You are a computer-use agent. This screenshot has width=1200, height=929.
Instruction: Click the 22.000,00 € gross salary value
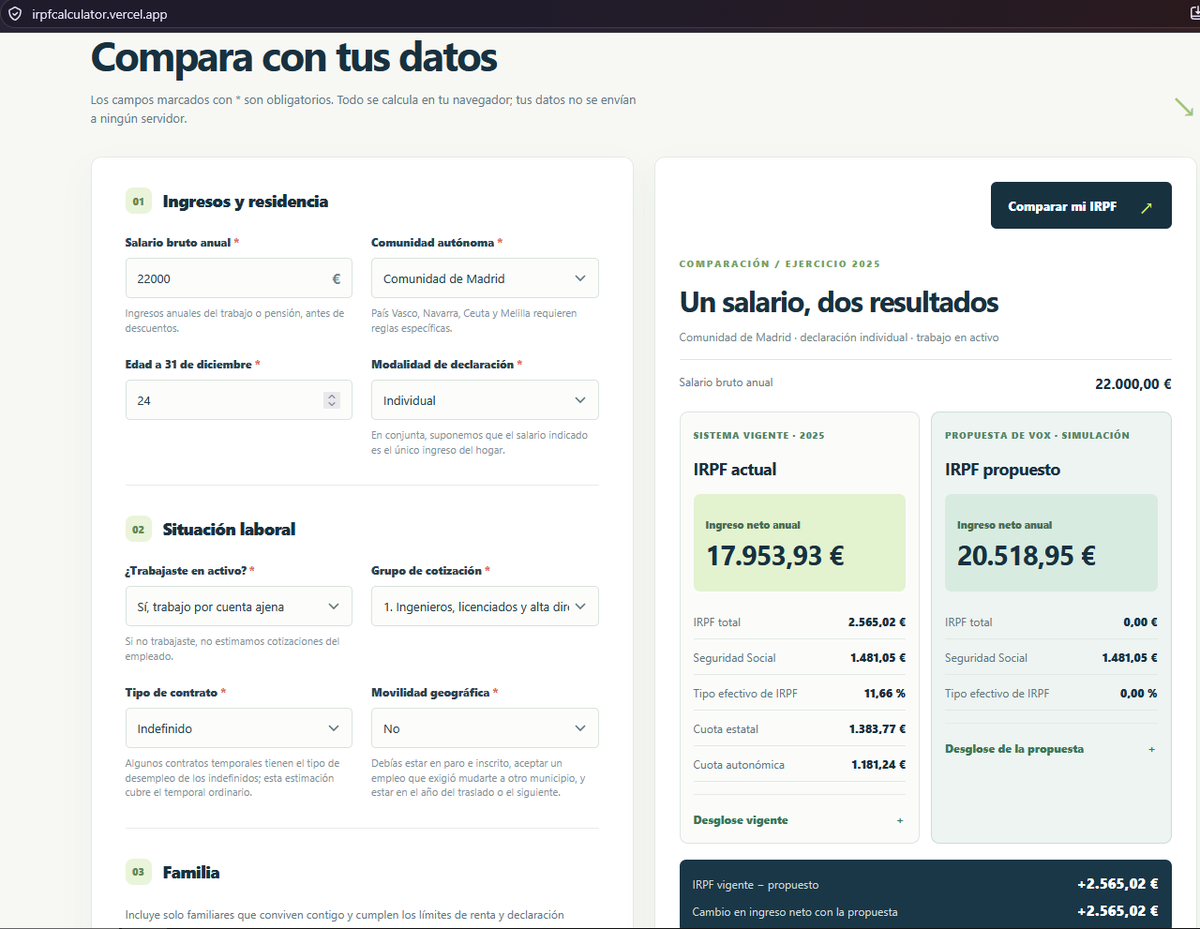[x=1133, y=384]
